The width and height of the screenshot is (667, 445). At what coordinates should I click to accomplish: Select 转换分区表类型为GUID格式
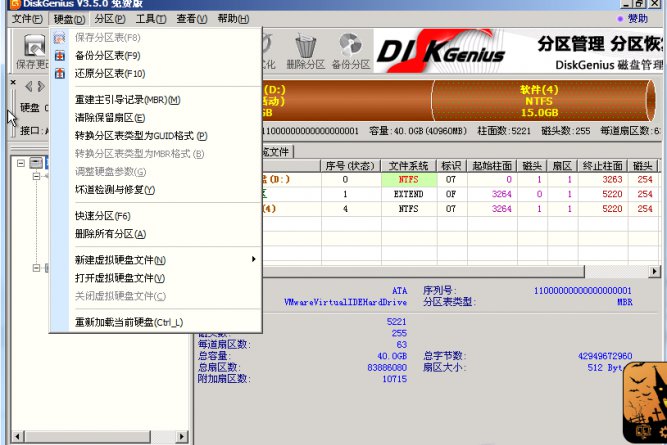[141, 136]
